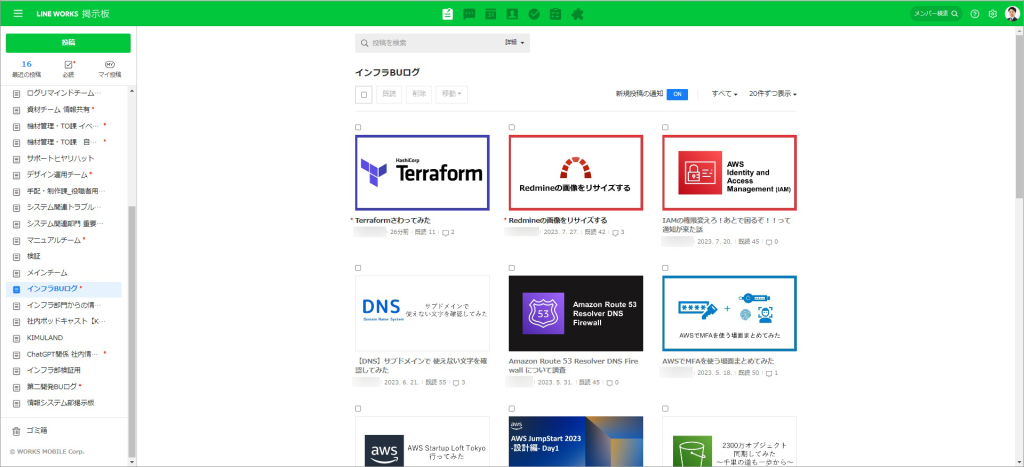This screenshot has width=1024, height=467.
Task: Tick the checkbox above the Redmine post
Action: [x=512, y=128]
